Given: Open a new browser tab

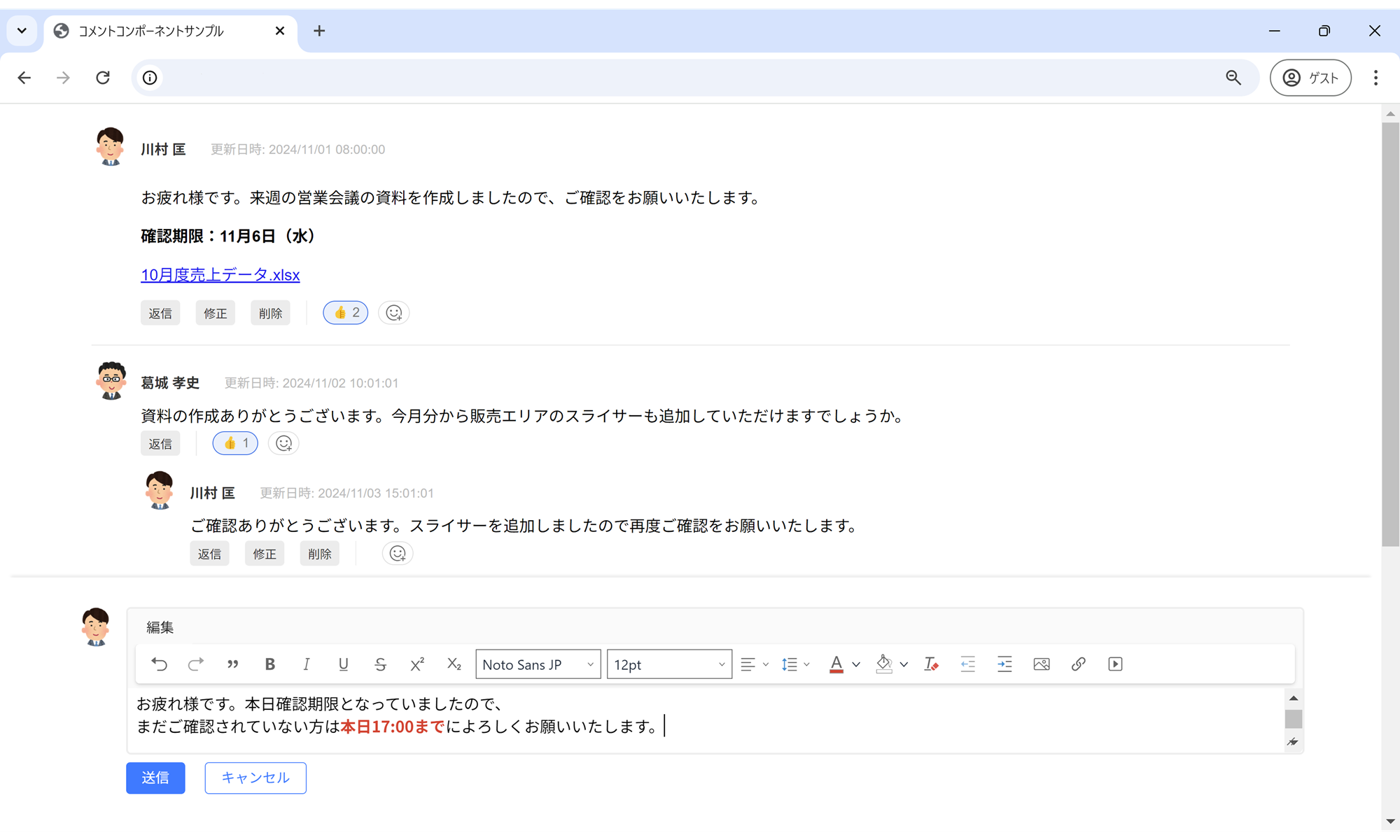Looking at the screenshot, I should point(319,31).
